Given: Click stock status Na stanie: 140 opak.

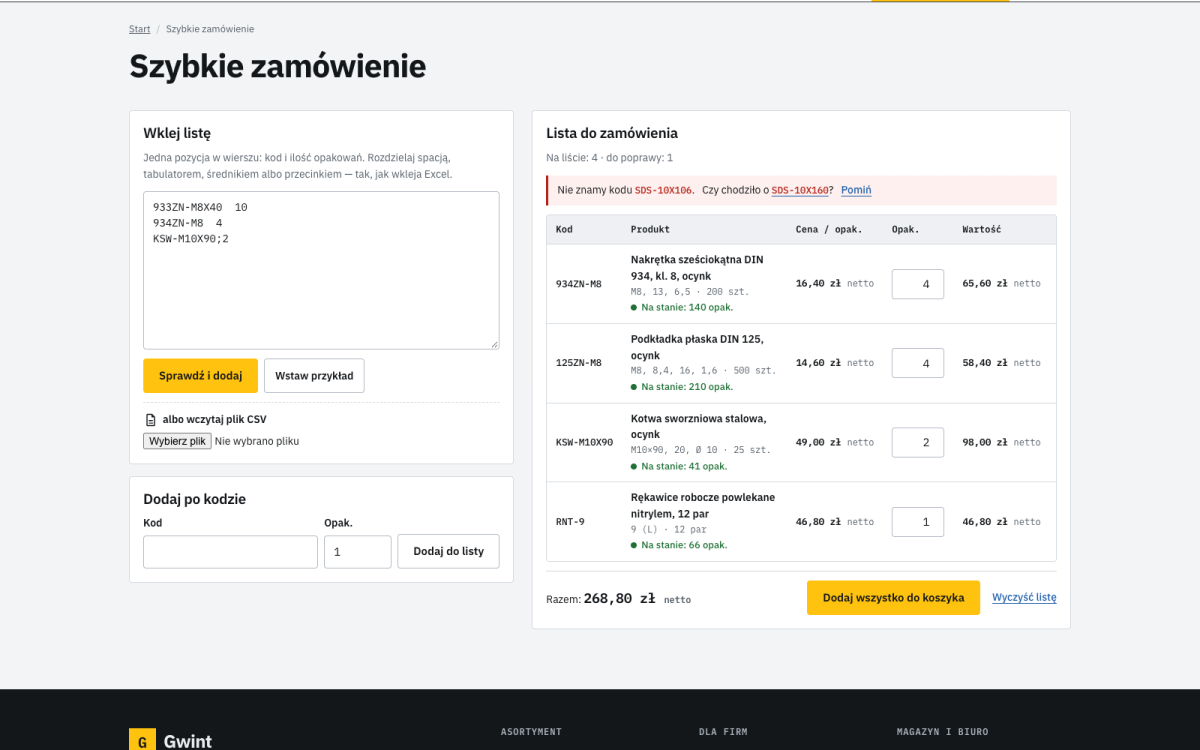Looking at the screenshot, I should (x=682, y=307).
